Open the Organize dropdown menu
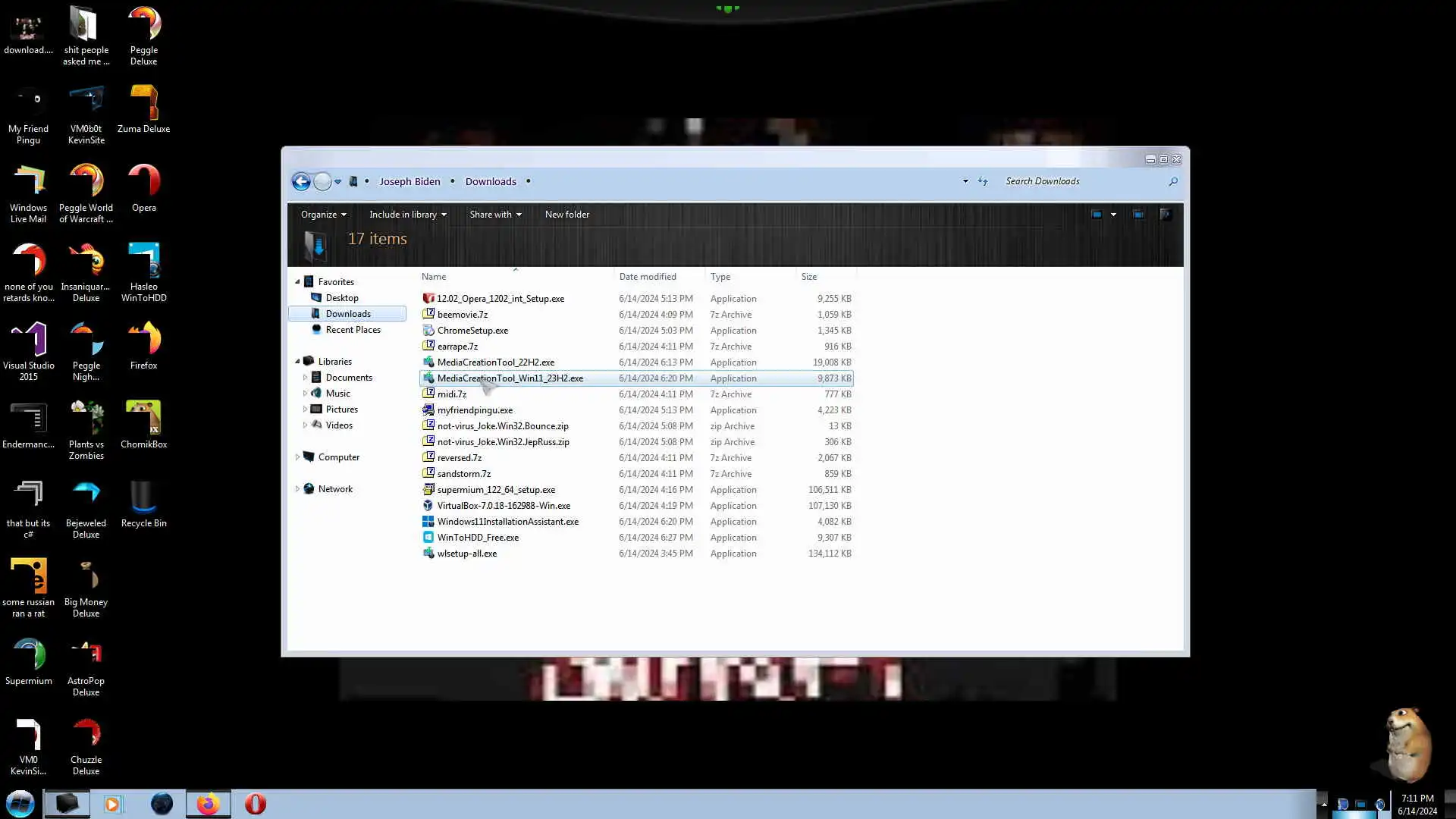The width and height of the screenshot is (1456, 819). click(323, 215)
